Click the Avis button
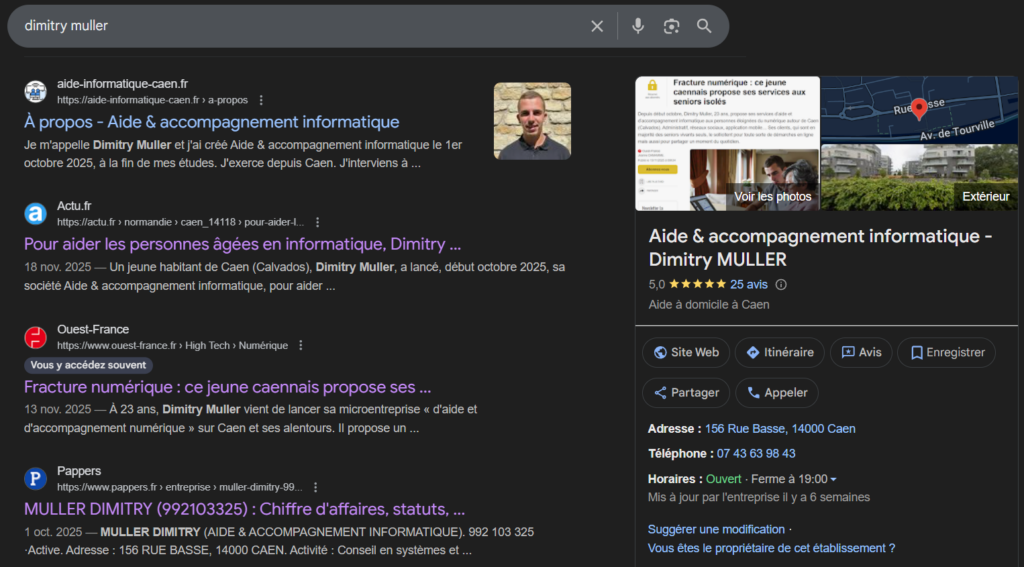 [861, 353]
